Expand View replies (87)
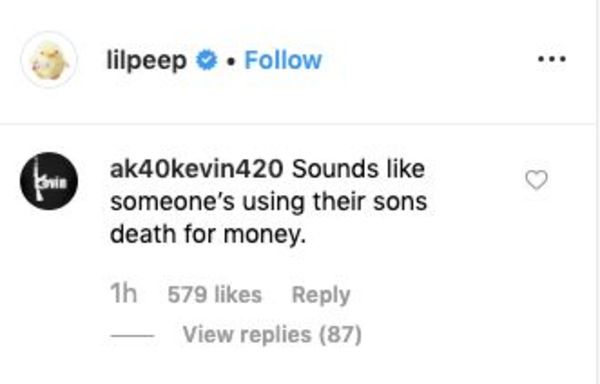 pos(272,335)
